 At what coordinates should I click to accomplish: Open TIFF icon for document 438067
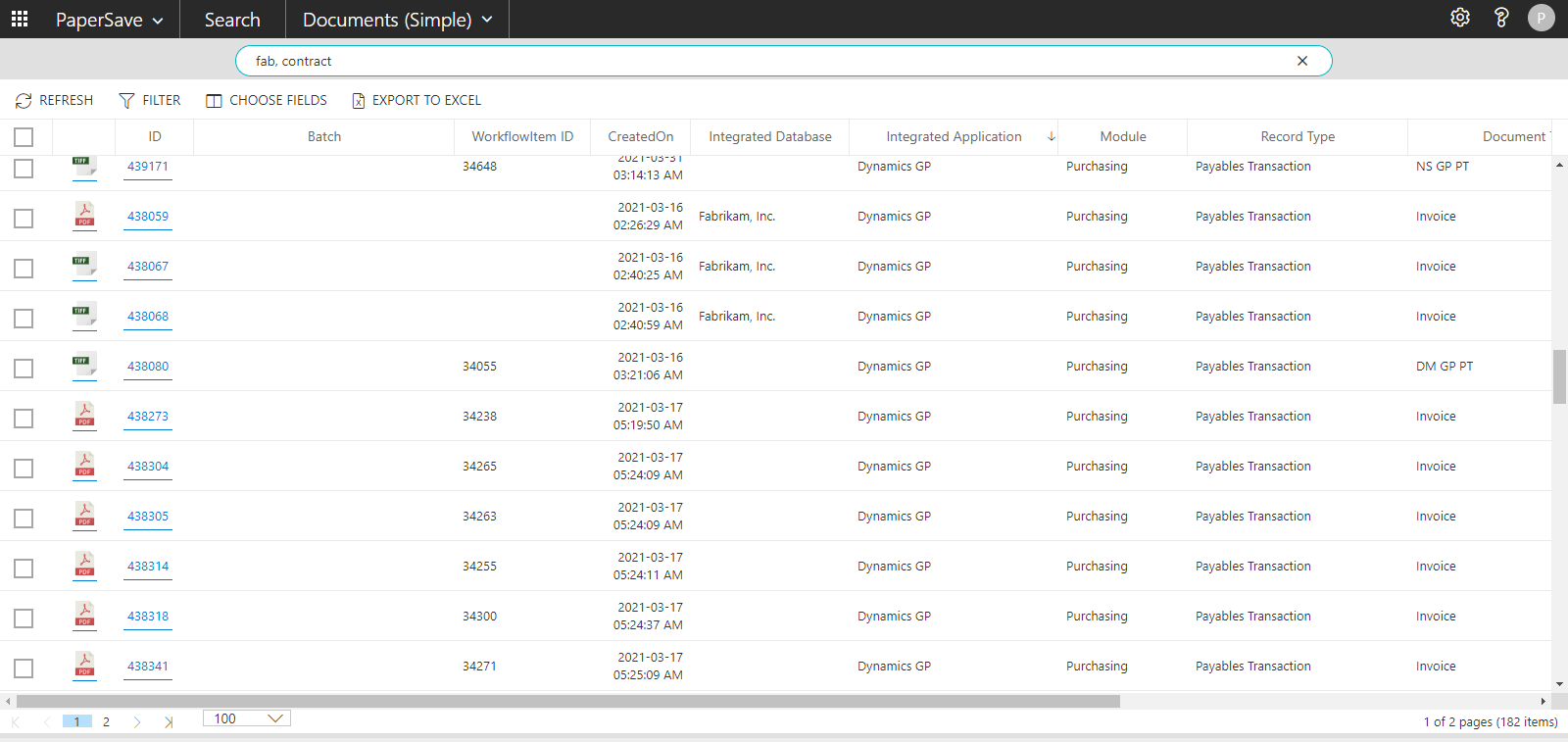tap(85, 265)
